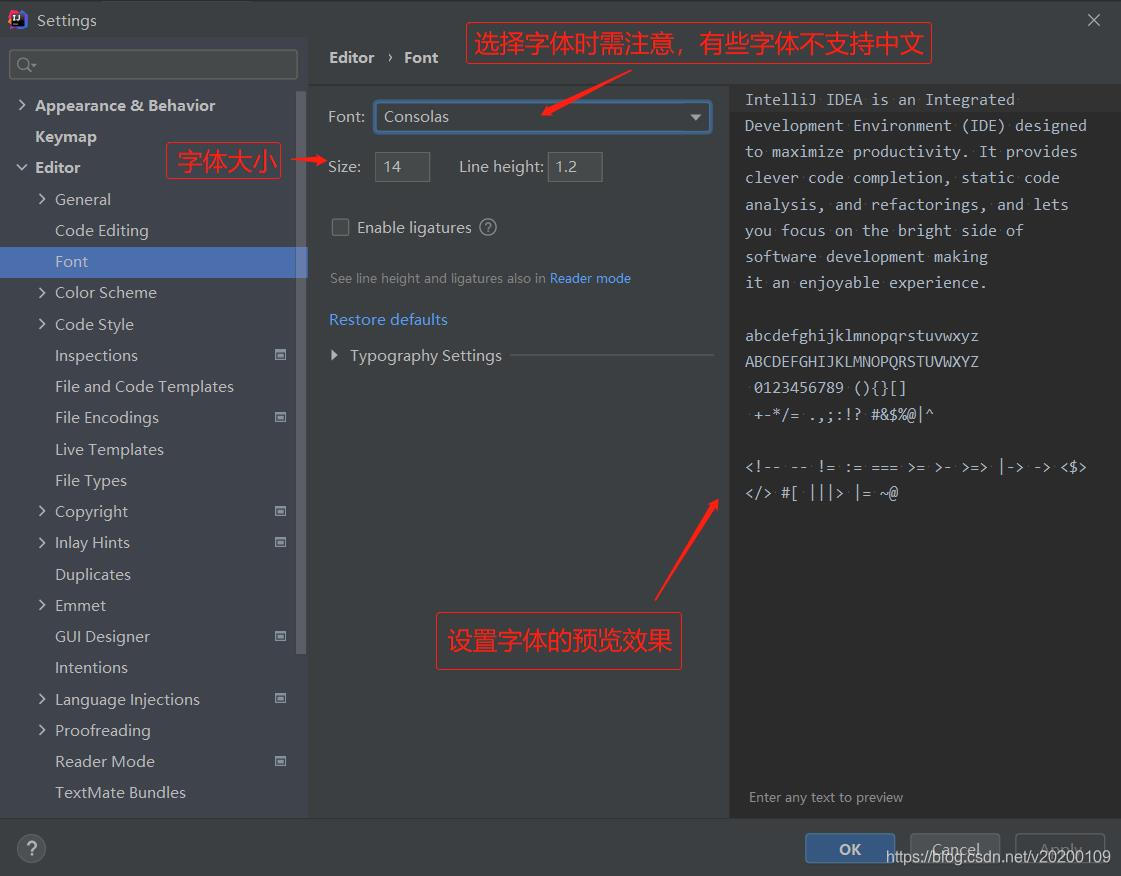
Task: Click the project-level icon beside Copyright
Action: pyautogui.click(x=281, y=511)
